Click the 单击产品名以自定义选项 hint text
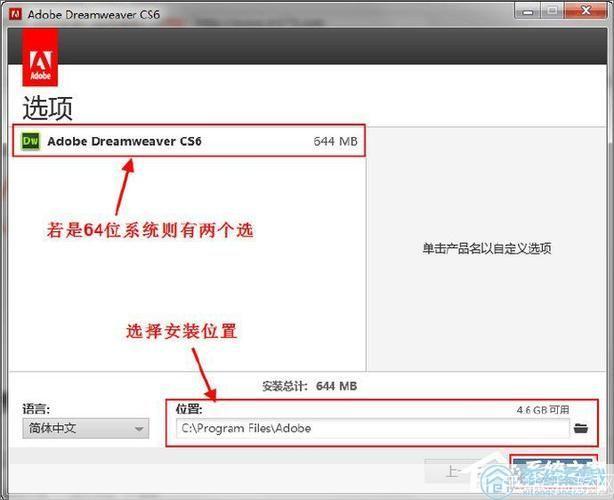The height and width of the screenshot is (500, 614). (487, 248)
